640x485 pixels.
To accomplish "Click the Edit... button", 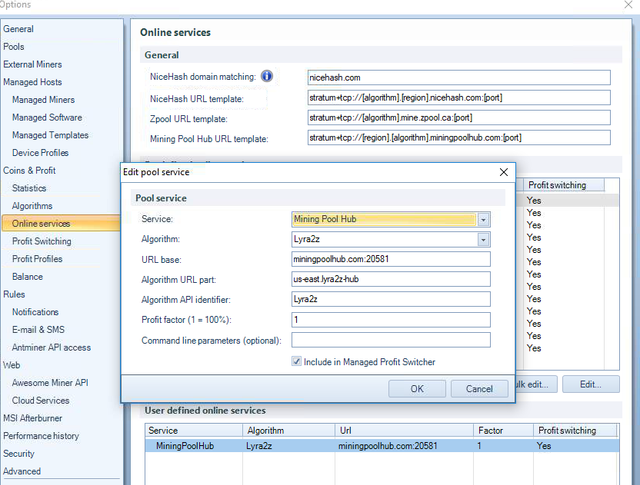I will tap(591, 384).
